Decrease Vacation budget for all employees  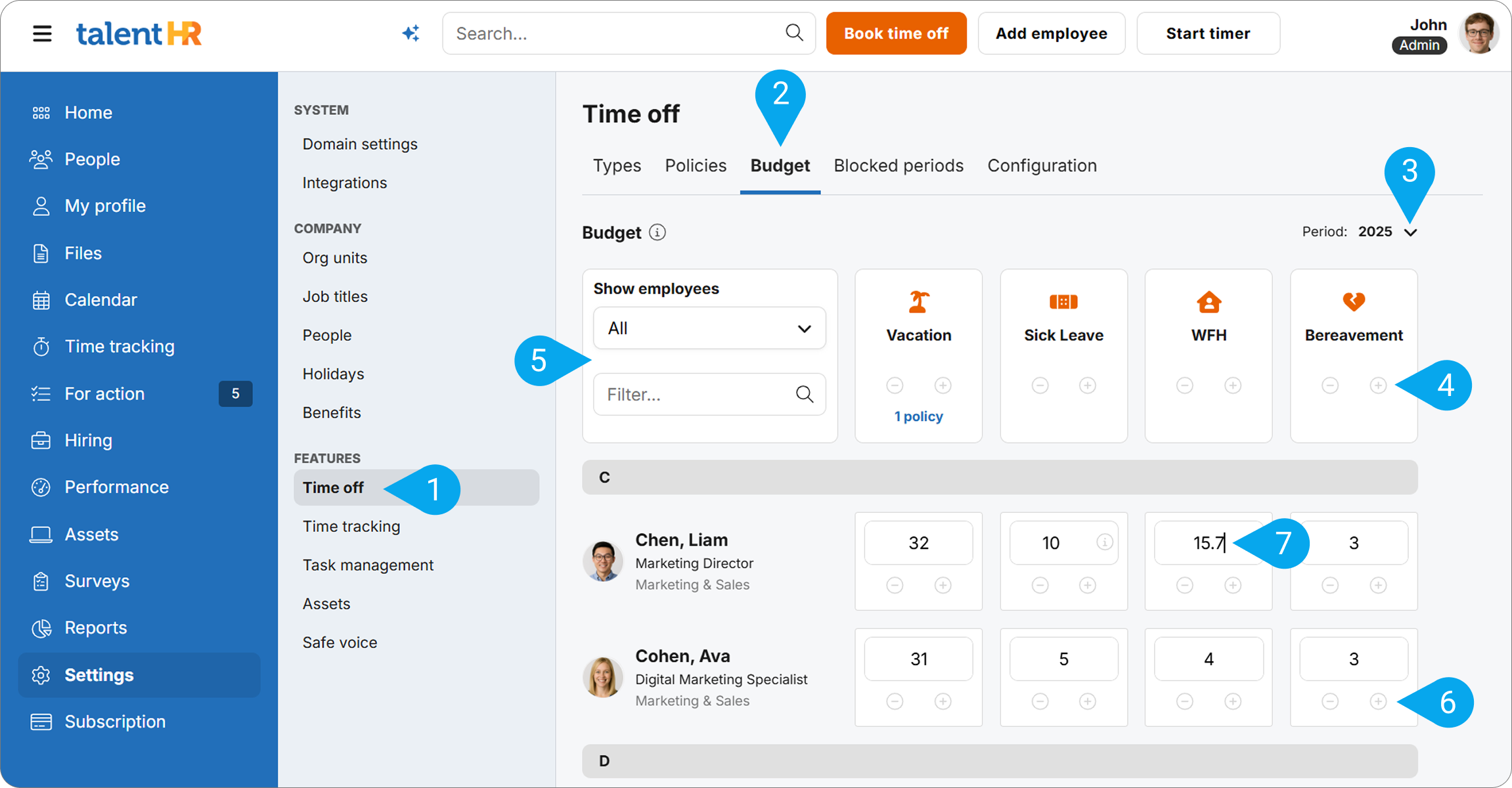point(895,385)
